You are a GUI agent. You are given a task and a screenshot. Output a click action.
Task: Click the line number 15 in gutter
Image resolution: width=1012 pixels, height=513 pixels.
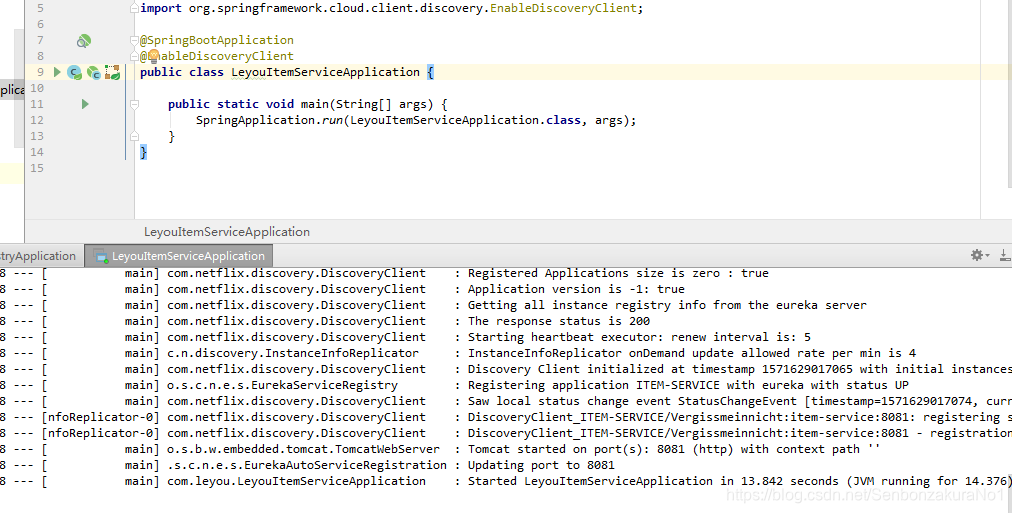click(x=37, y=168)
